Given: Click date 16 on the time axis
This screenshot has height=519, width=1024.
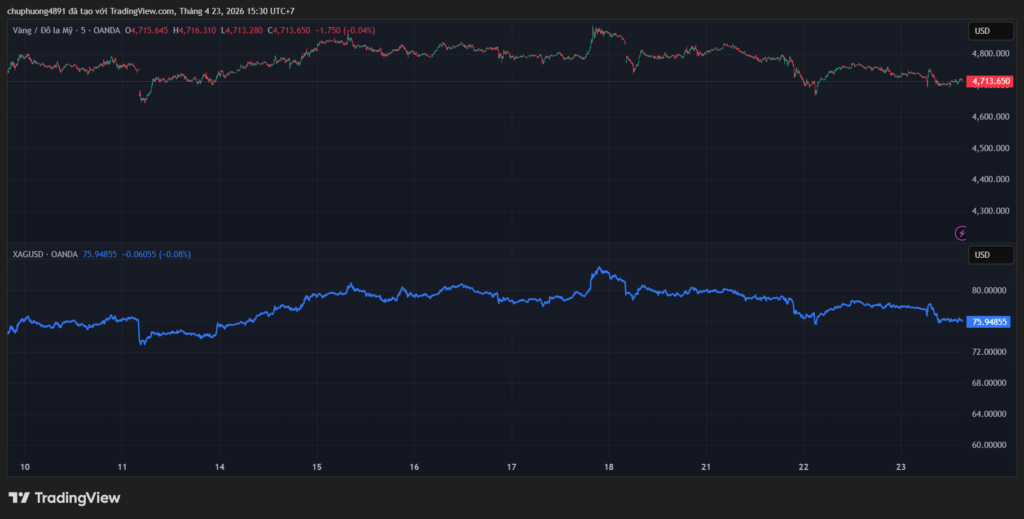Looking at the screenshot, I should [414, 467].
